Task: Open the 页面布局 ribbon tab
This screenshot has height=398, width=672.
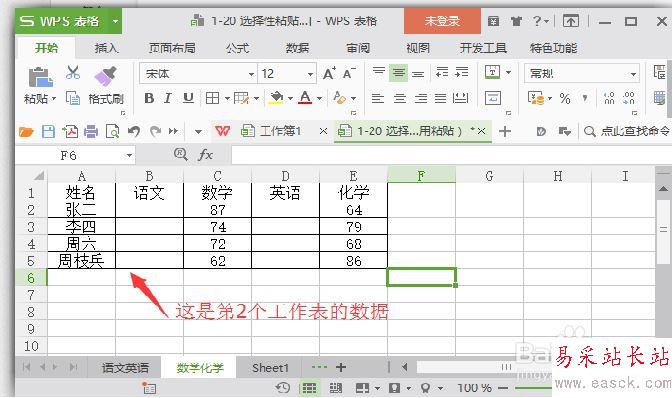Action: click(x=172, y=48)
